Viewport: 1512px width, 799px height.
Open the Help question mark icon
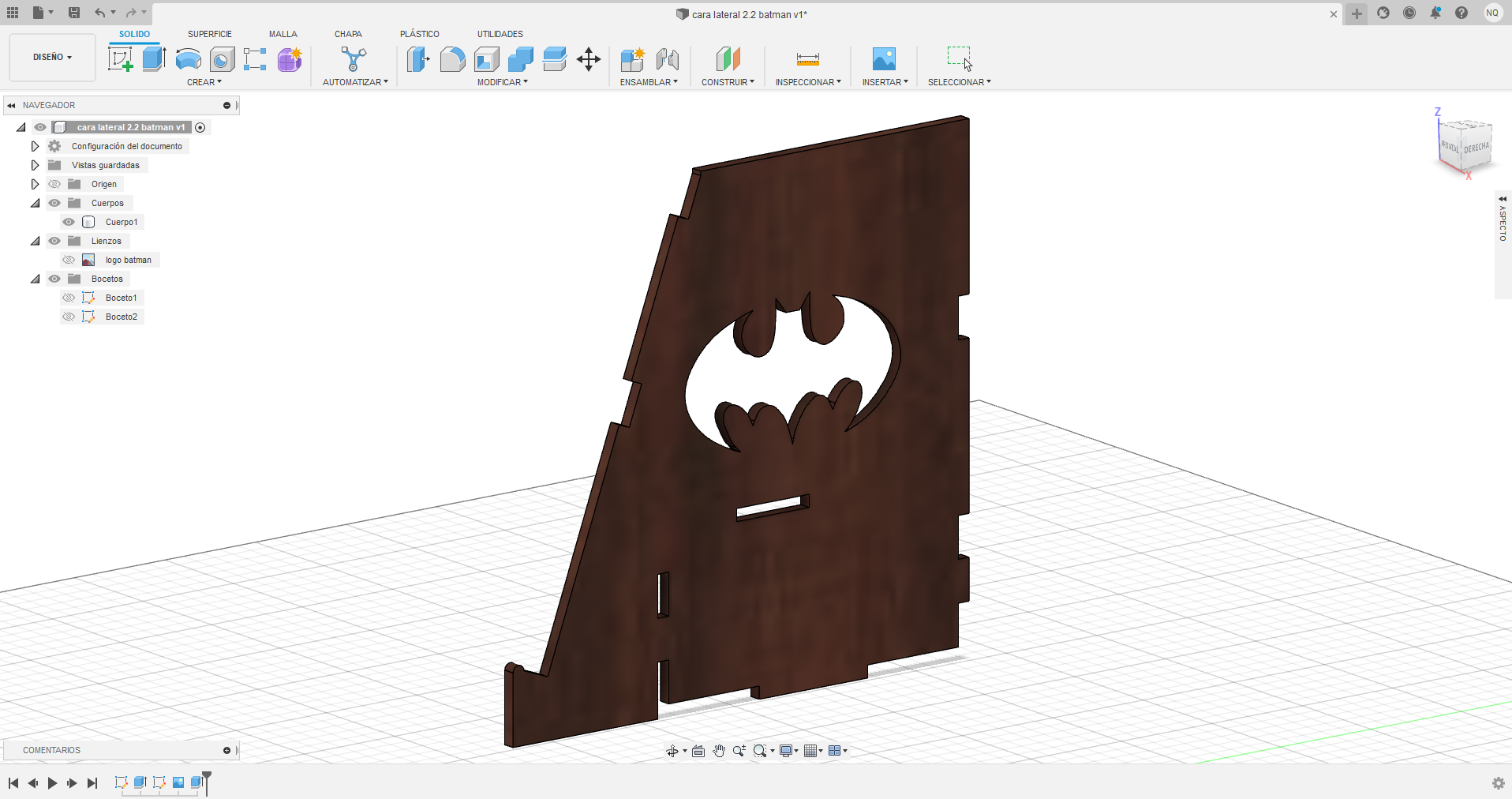pyautogui.click(x=1461, y=13)
